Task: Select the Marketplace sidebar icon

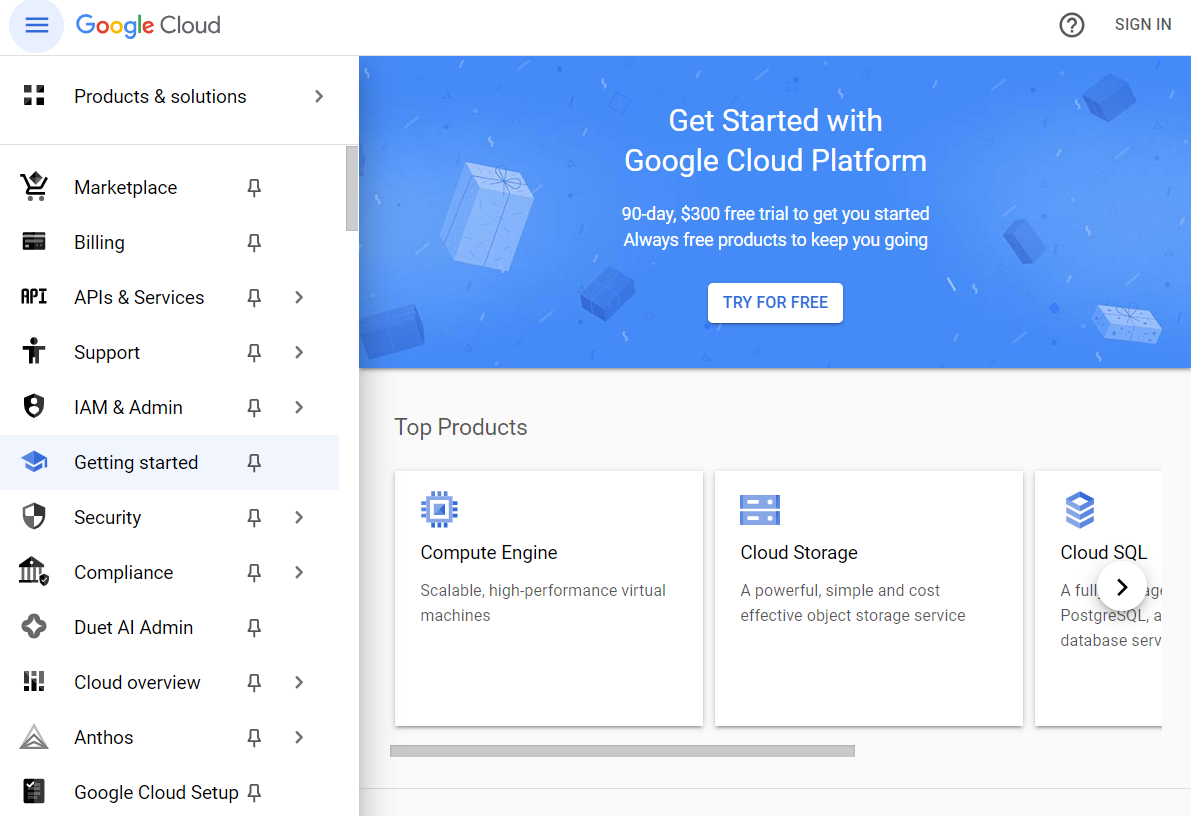Action: point(34,186)
